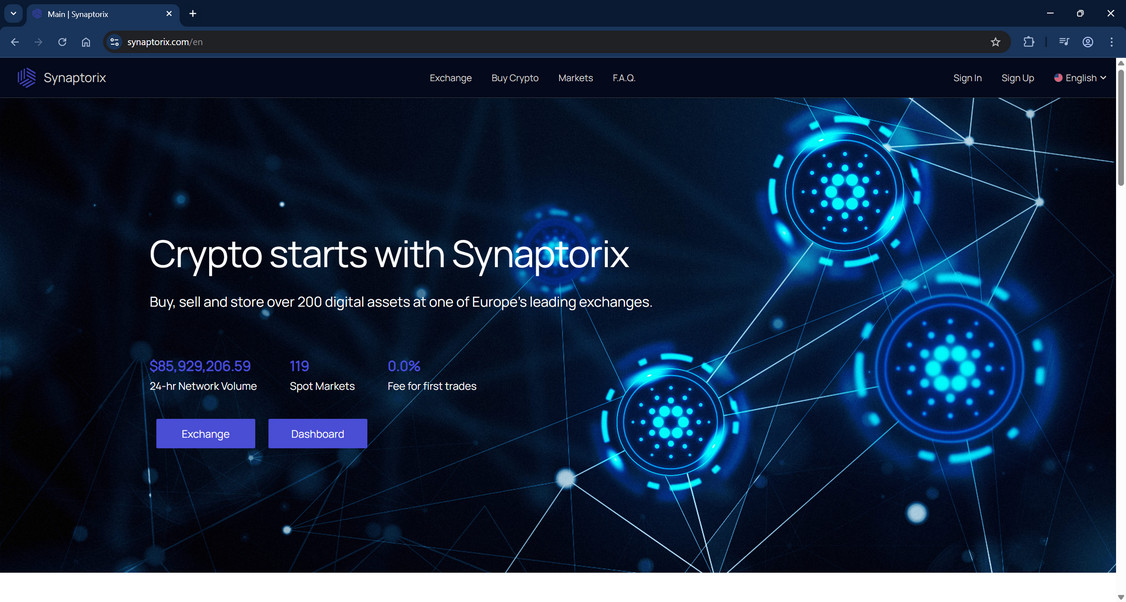1126x602 pixels.
Task: Click the Sign Up link
Action: coord(1018,78)
